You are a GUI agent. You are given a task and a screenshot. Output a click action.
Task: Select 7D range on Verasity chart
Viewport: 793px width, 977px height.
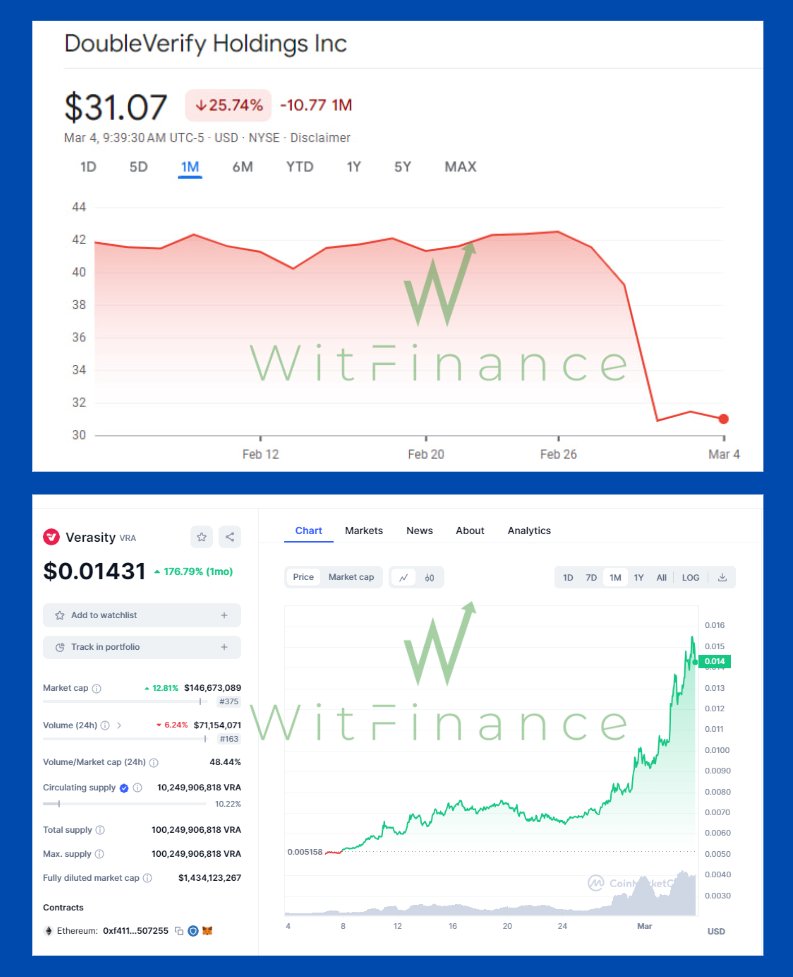point(591,578)
